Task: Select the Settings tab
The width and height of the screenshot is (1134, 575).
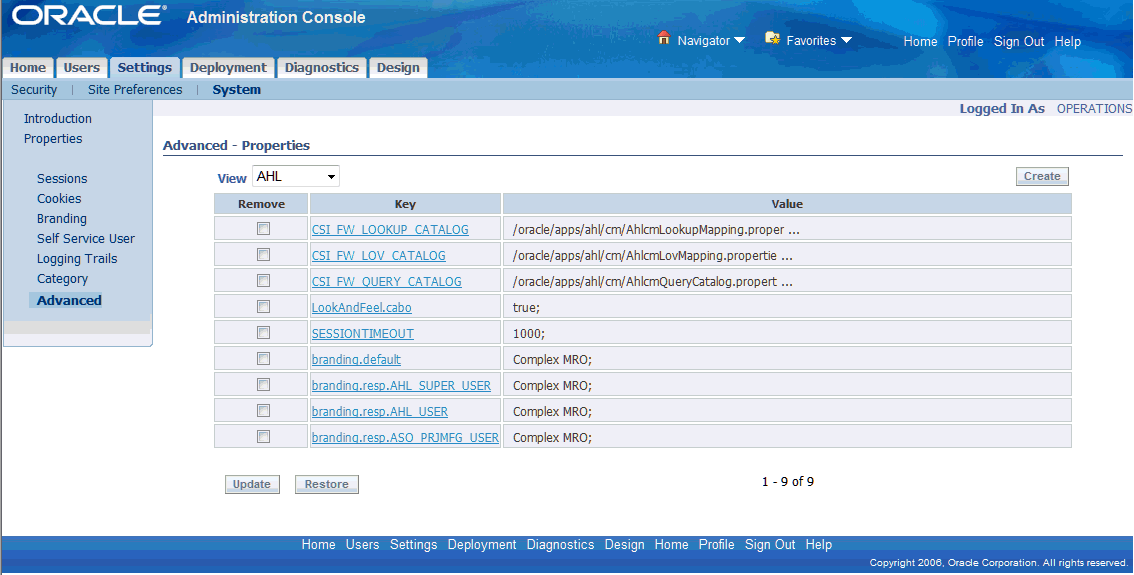Action: point(145,67)
